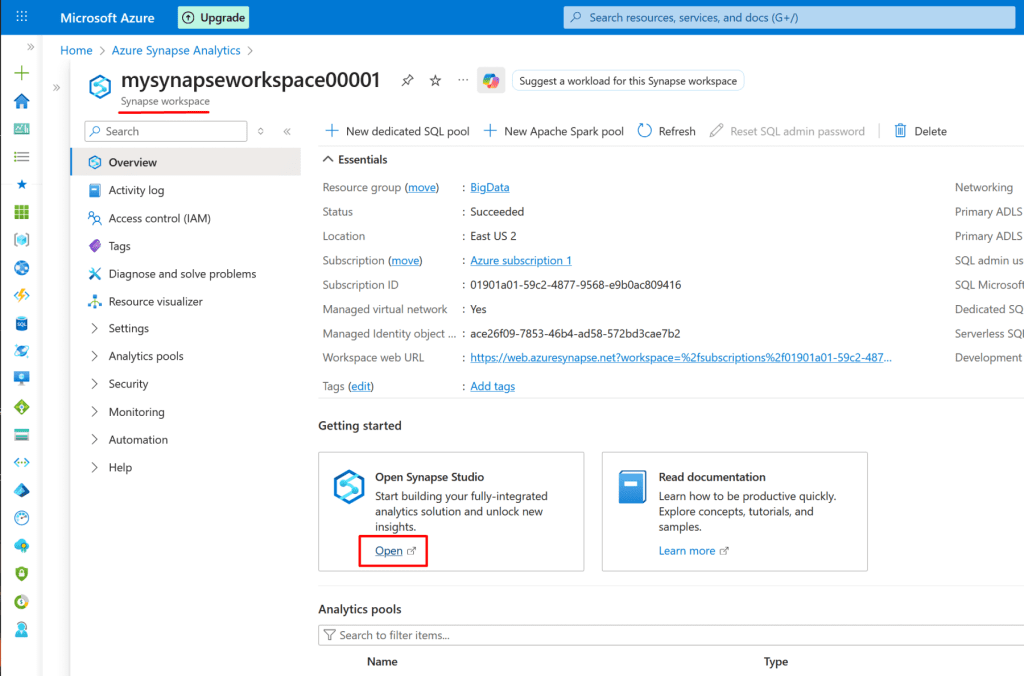1024x676 pixels.
Task: Click the BigData resource group link
Action: coord(490,188)
